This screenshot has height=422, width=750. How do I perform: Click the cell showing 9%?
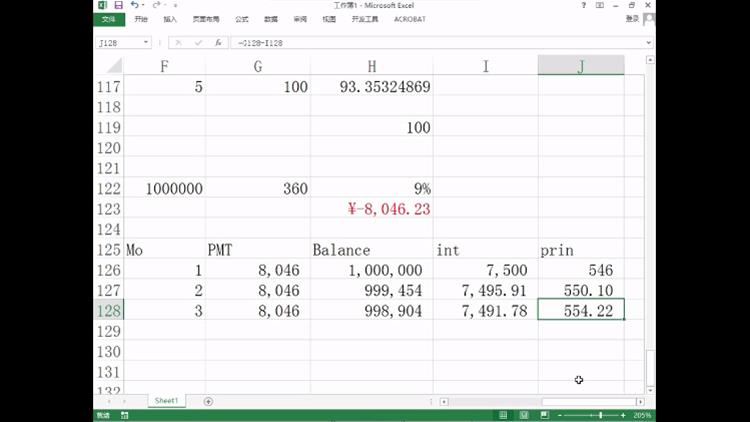pos(372,189)
